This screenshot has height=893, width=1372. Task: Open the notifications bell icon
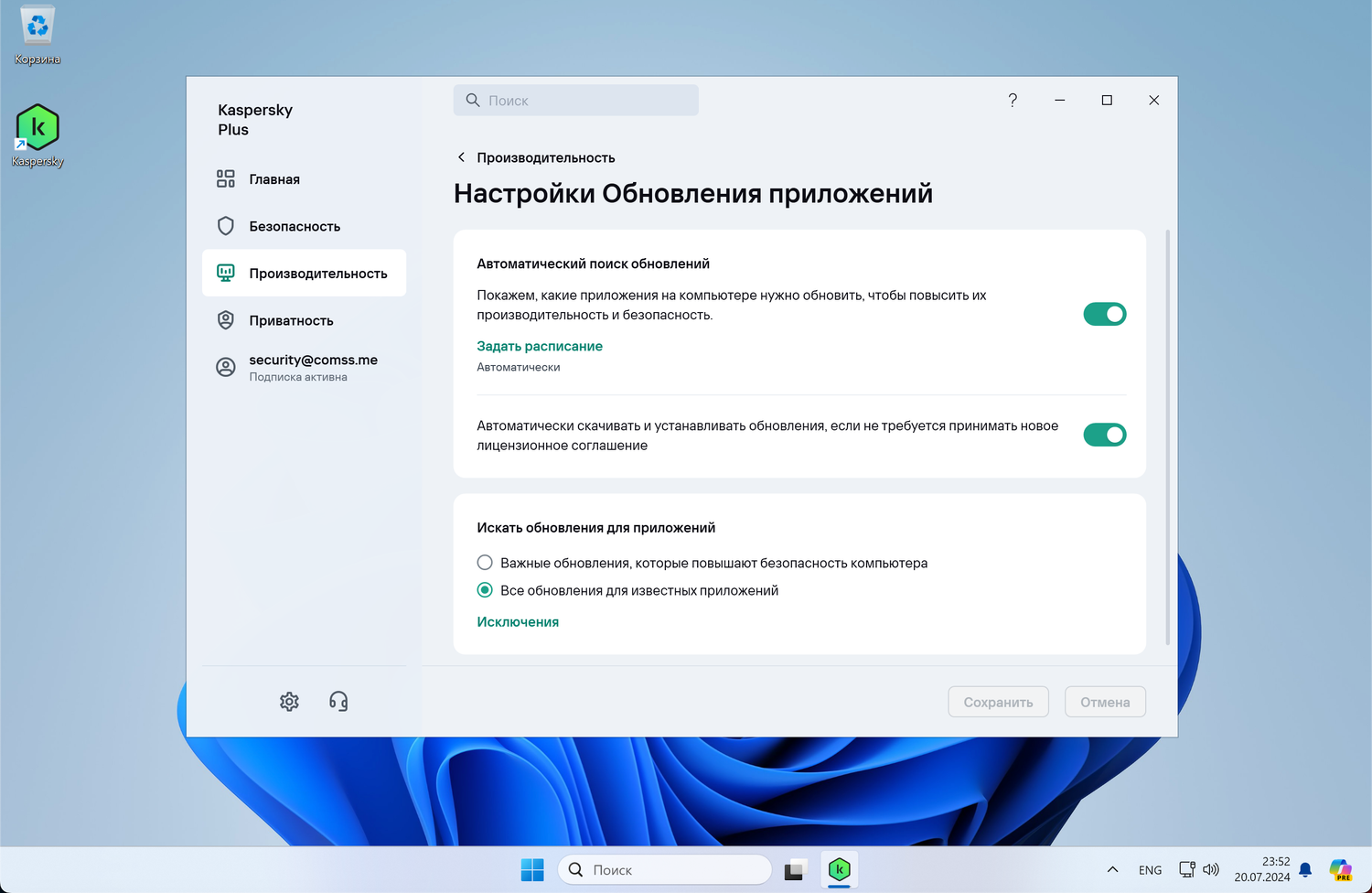[x=1305, y=870]
